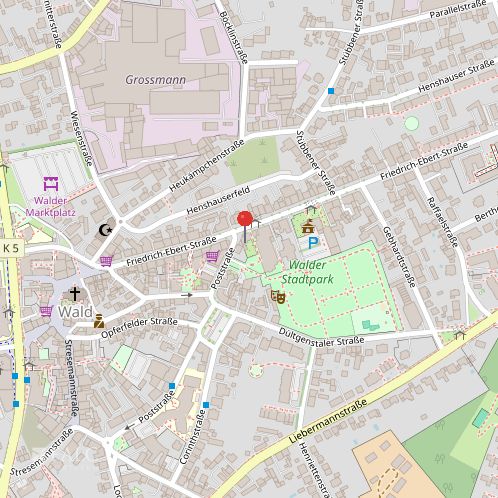Image resolution: width=498 pixels, height=498 pixels.
Task: Click the theater masks icon near Stadtpark
Action: (x=278, y=296)
